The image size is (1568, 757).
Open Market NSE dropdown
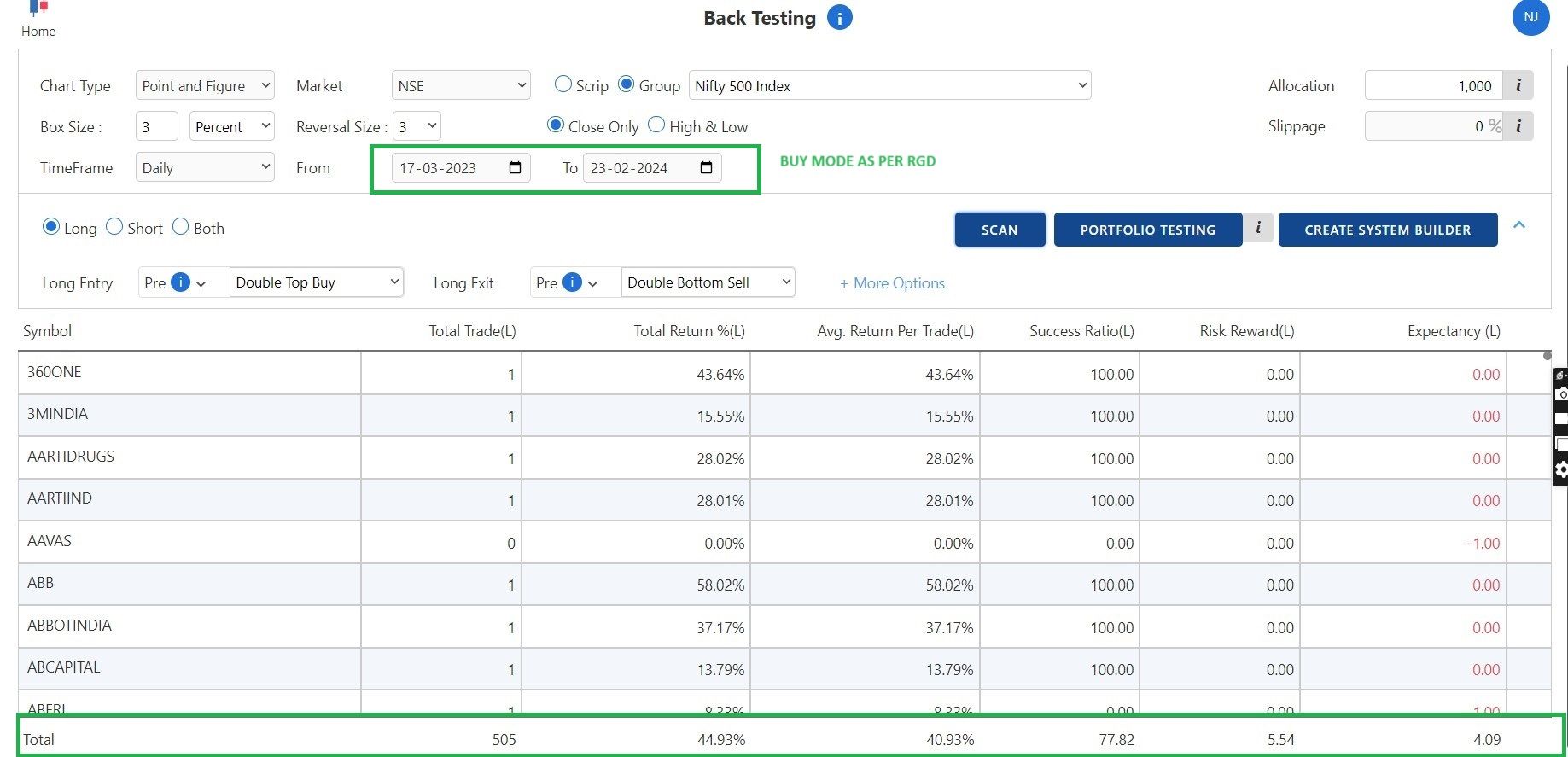(461, 85)
